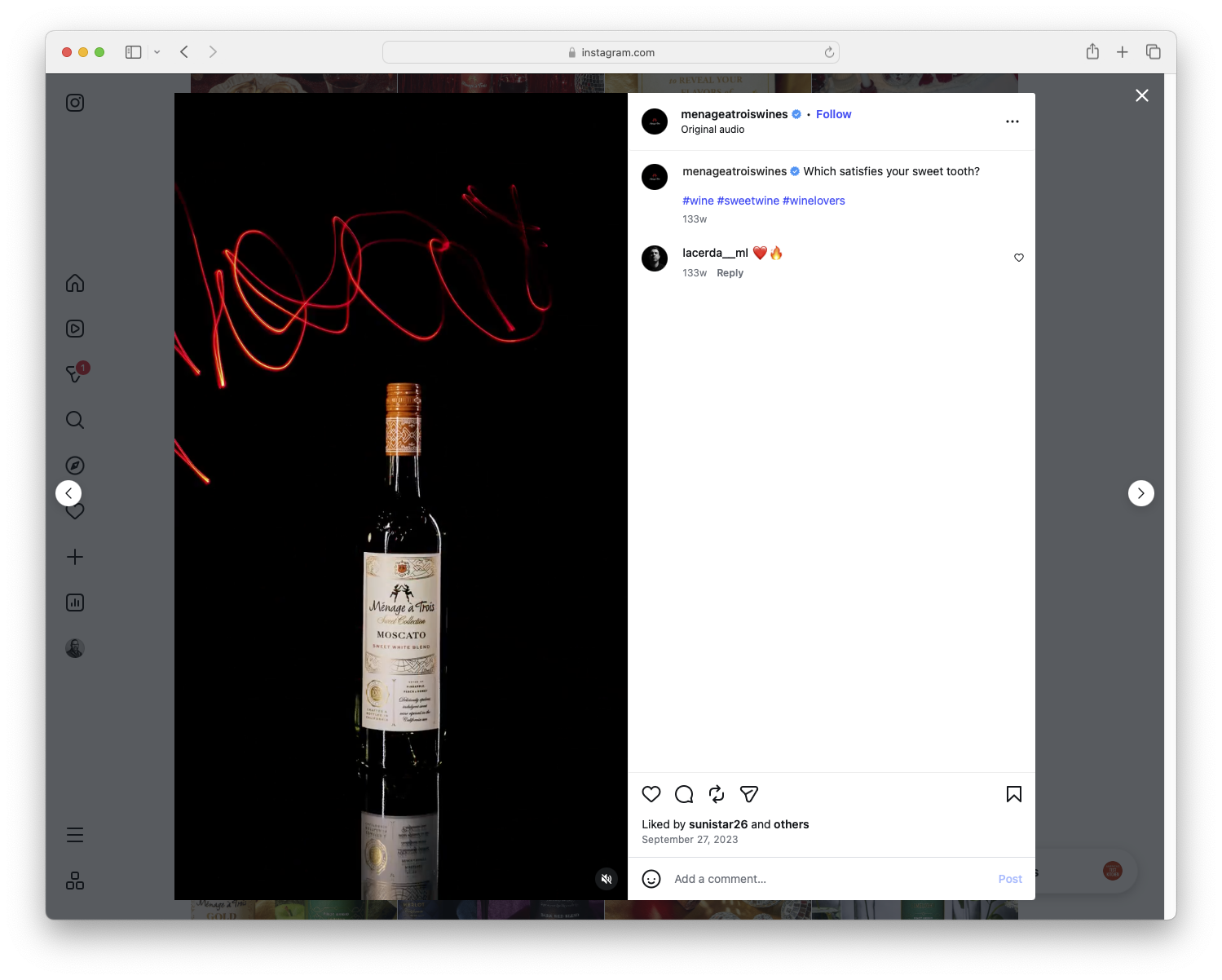View others who liked the post
This screenshot has height=980, width=1222.
coord(791,824)
